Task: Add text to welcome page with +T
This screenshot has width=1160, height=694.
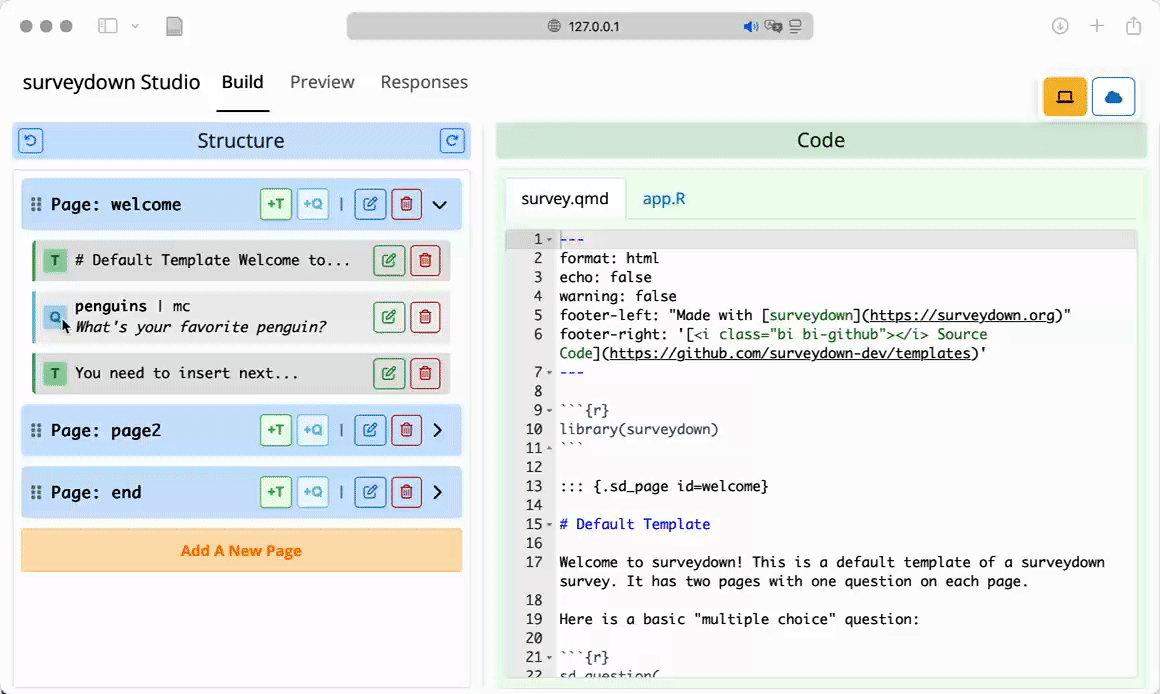Action: [276, 204]
